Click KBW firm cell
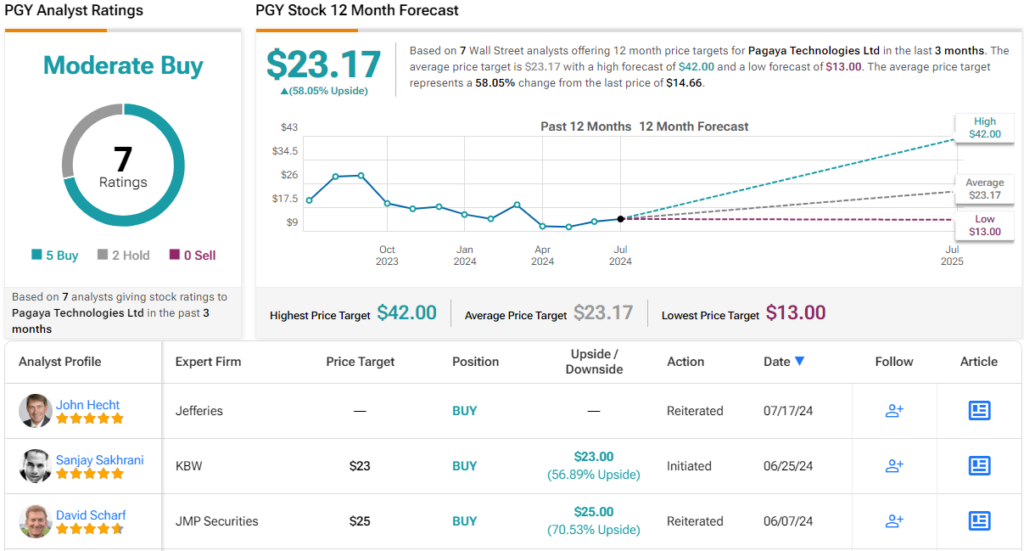The image size is (1024, 551). pyautogui.click(x=189, y=466)
